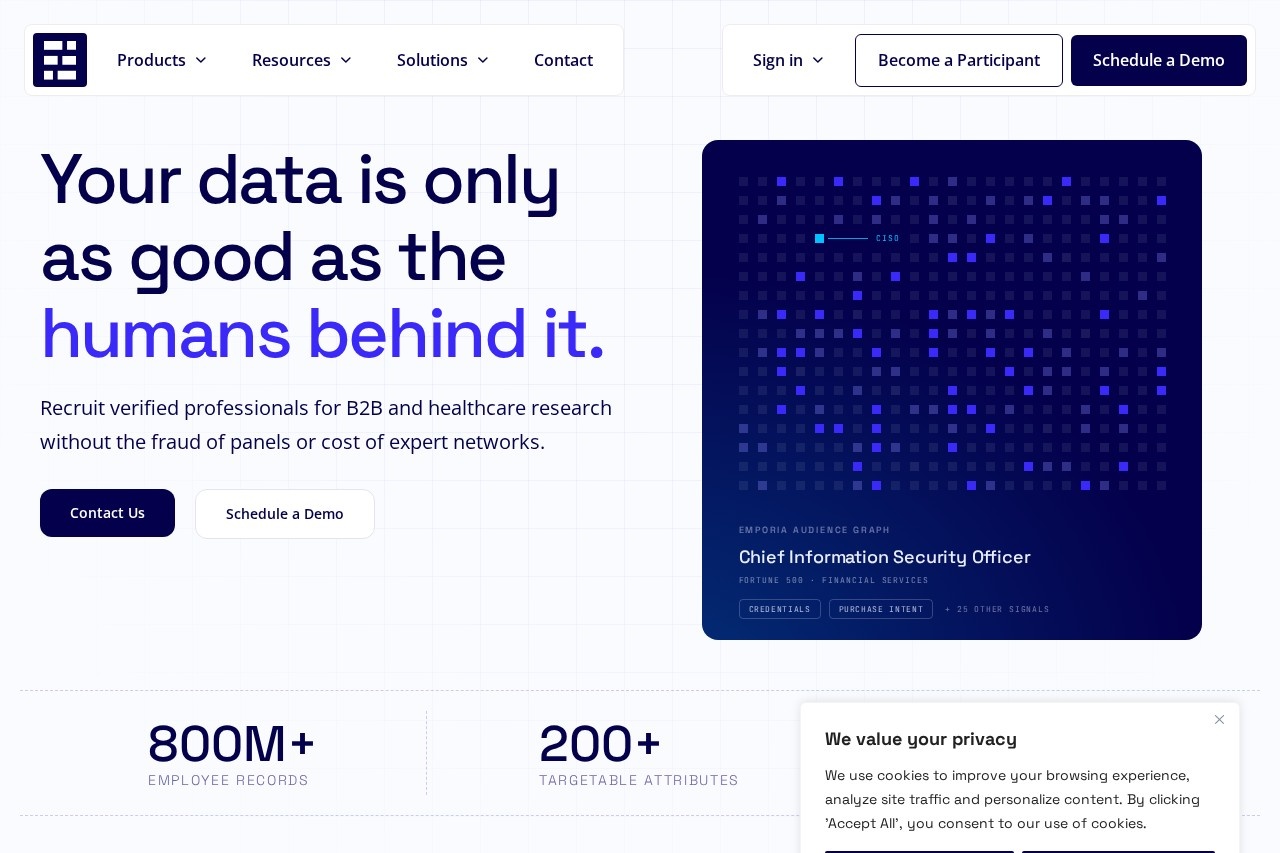Click the 'Fortune 500 · Financial Services' subtitle
Image resolution: width=1280 pixels, height=853 pixels.
coord(834,580)
